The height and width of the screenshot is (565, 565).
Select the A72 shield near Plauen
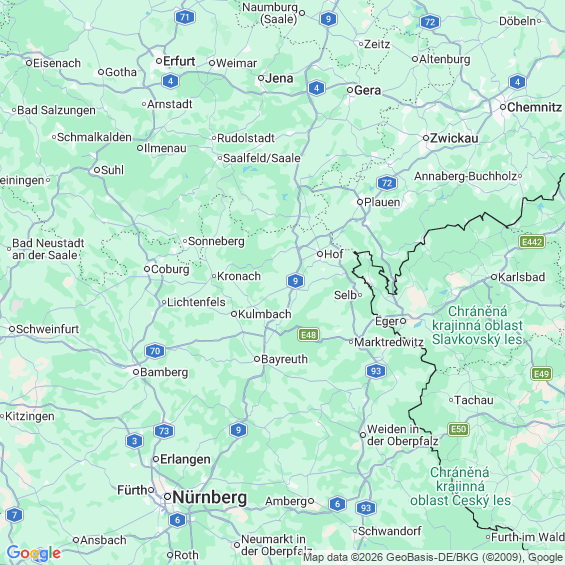click(x=387, y=183)
